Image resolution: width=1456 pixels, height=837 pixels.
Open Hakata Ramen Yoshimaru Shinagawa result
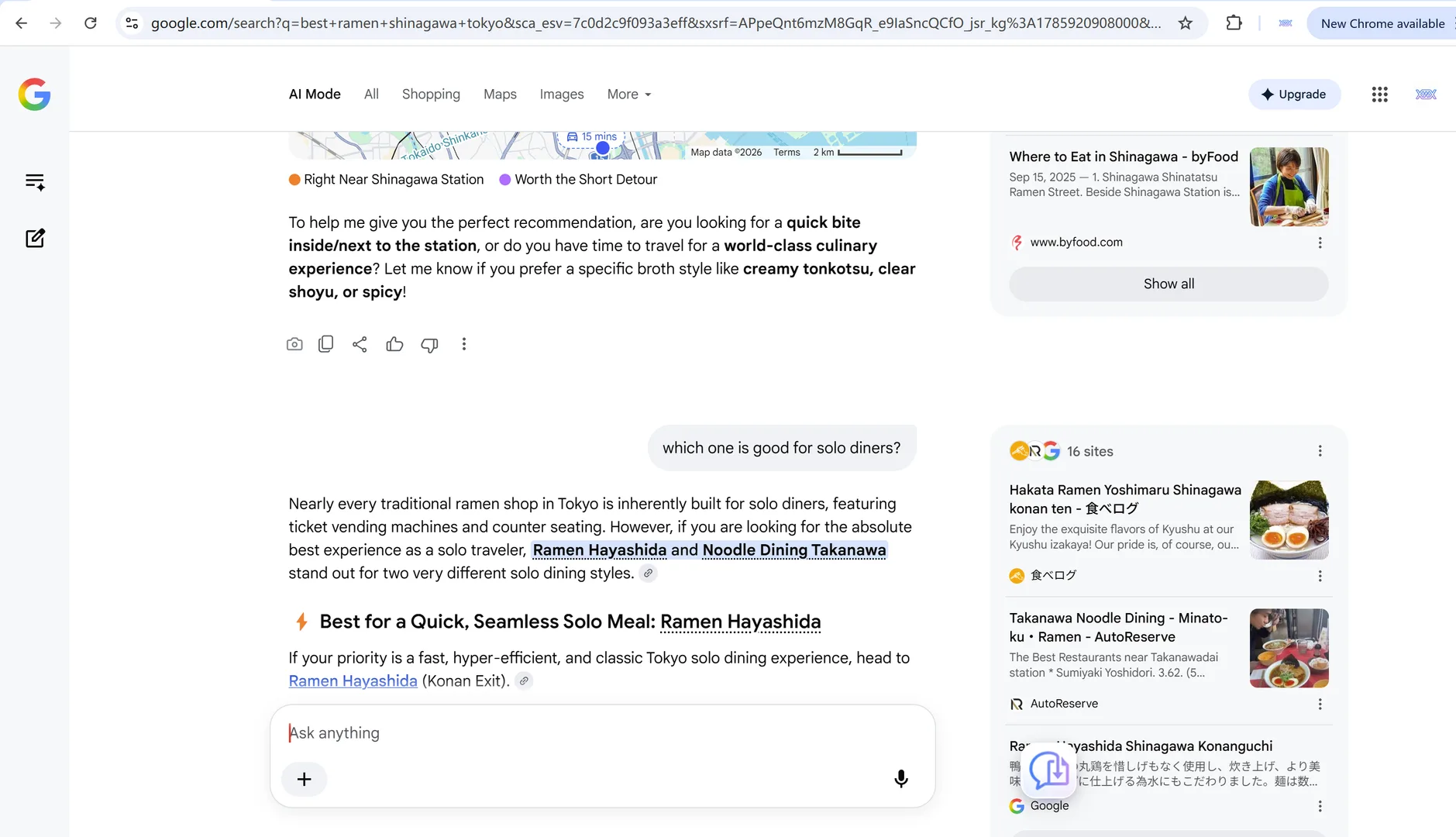coord(1125,499)
